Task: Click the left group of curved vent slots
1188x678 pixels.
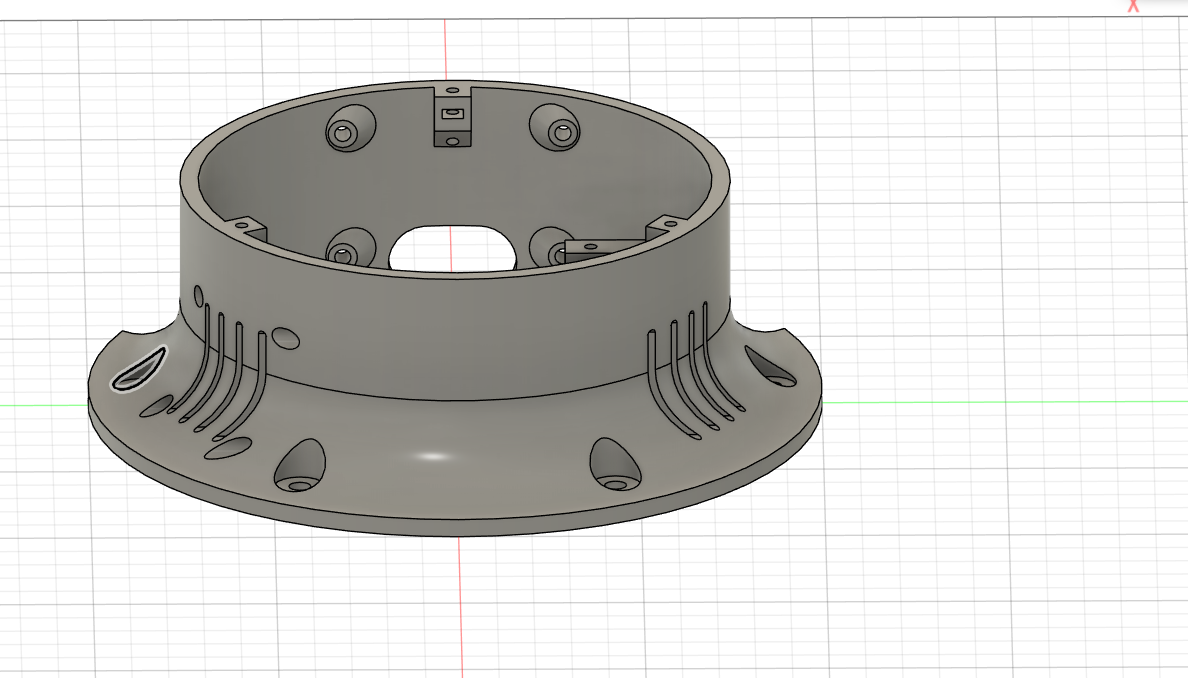Action: pyautogui.click(x=217, y=371)
